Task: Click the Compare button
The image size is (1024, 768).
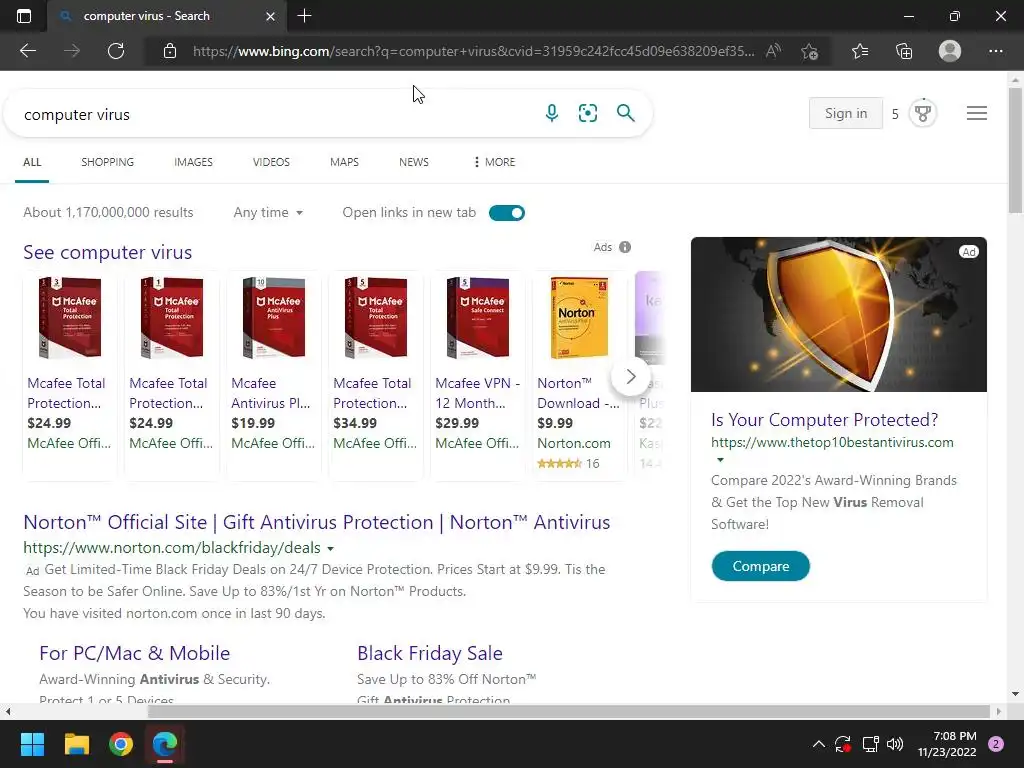Action: coord(761,566)
